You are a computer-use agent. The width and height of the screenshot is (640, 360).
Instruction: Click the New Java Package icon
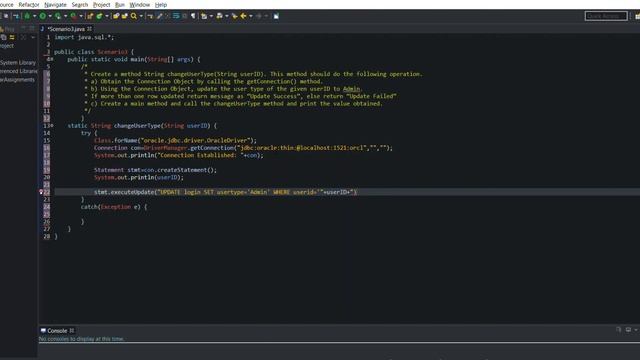(x=90, y=16)
